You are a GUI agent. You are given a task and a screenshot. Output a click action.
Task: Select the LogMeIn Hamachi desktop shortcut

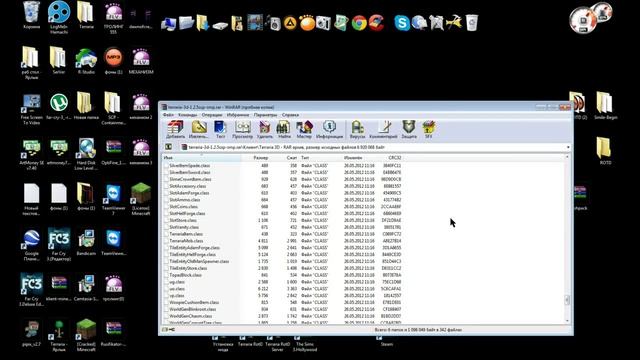point(59,17)
